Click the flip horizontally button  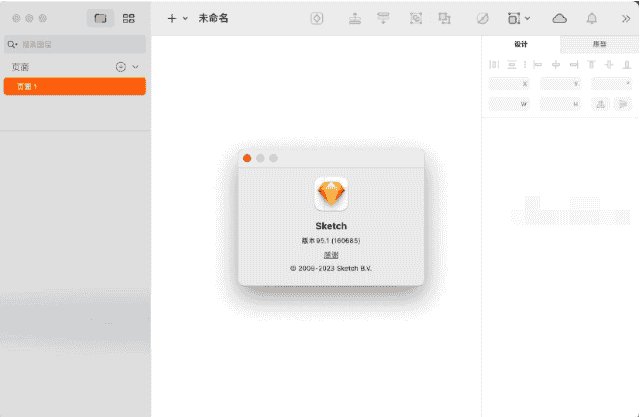point(600,104)
